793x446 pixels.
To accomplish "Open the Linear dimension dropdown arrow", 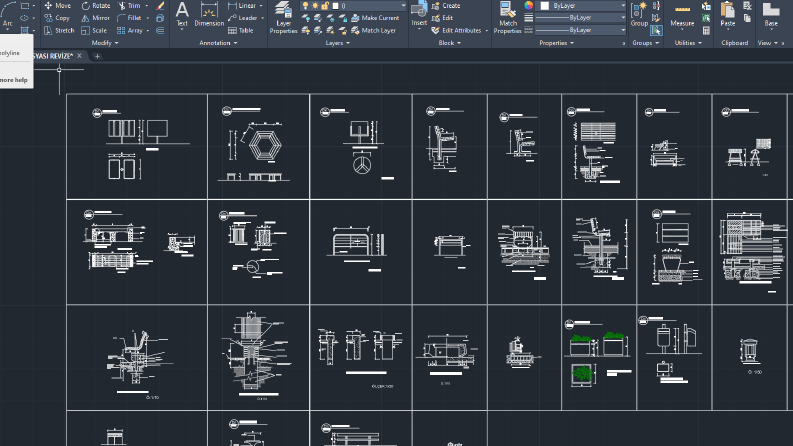I will (261, 6).
